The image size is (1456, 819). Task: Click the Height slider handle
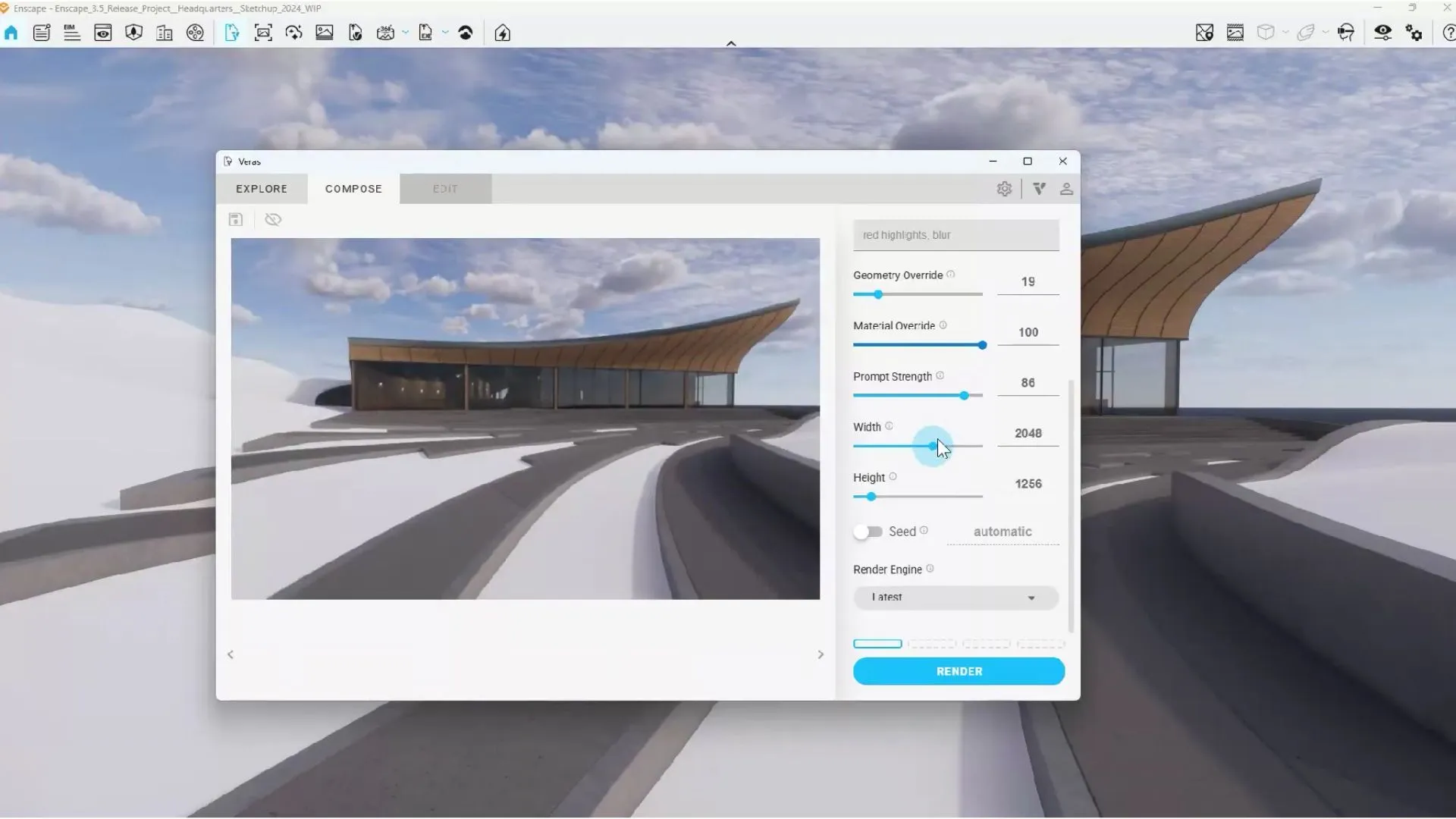[x=871, y=497]
